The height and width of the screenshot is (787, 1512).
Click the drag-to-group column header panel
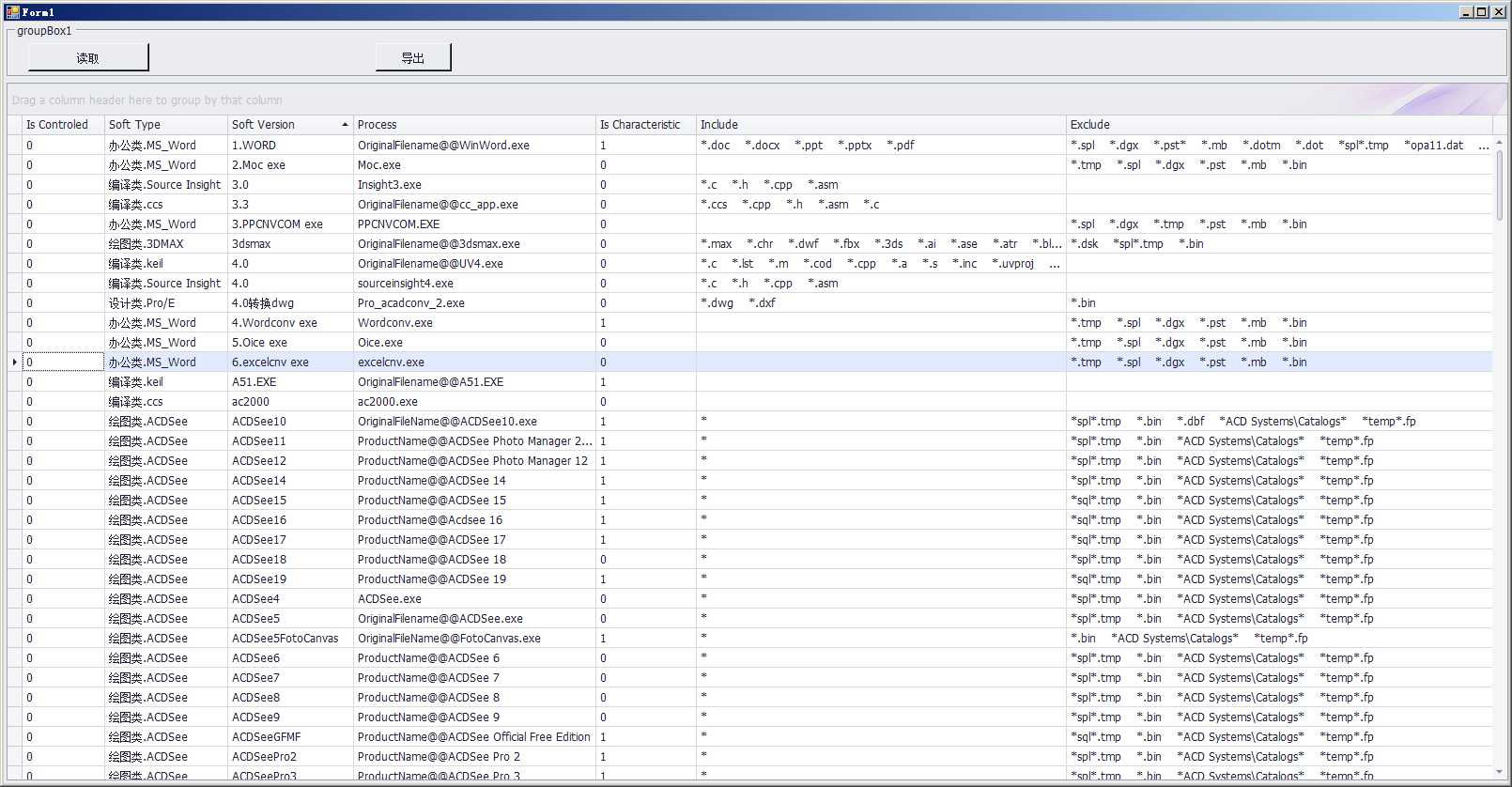[756, 100]
